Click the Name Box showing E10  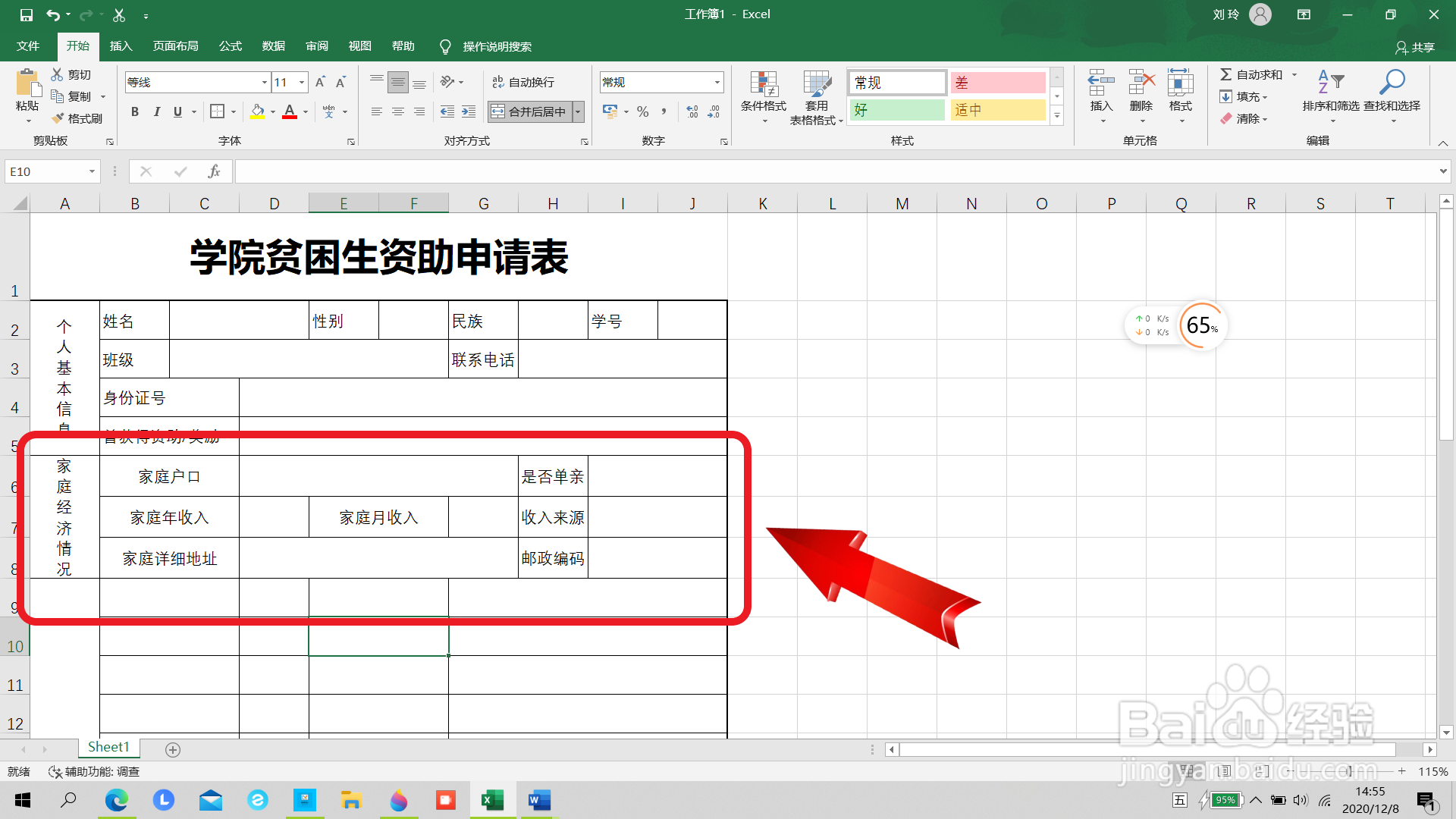point(45,171)
